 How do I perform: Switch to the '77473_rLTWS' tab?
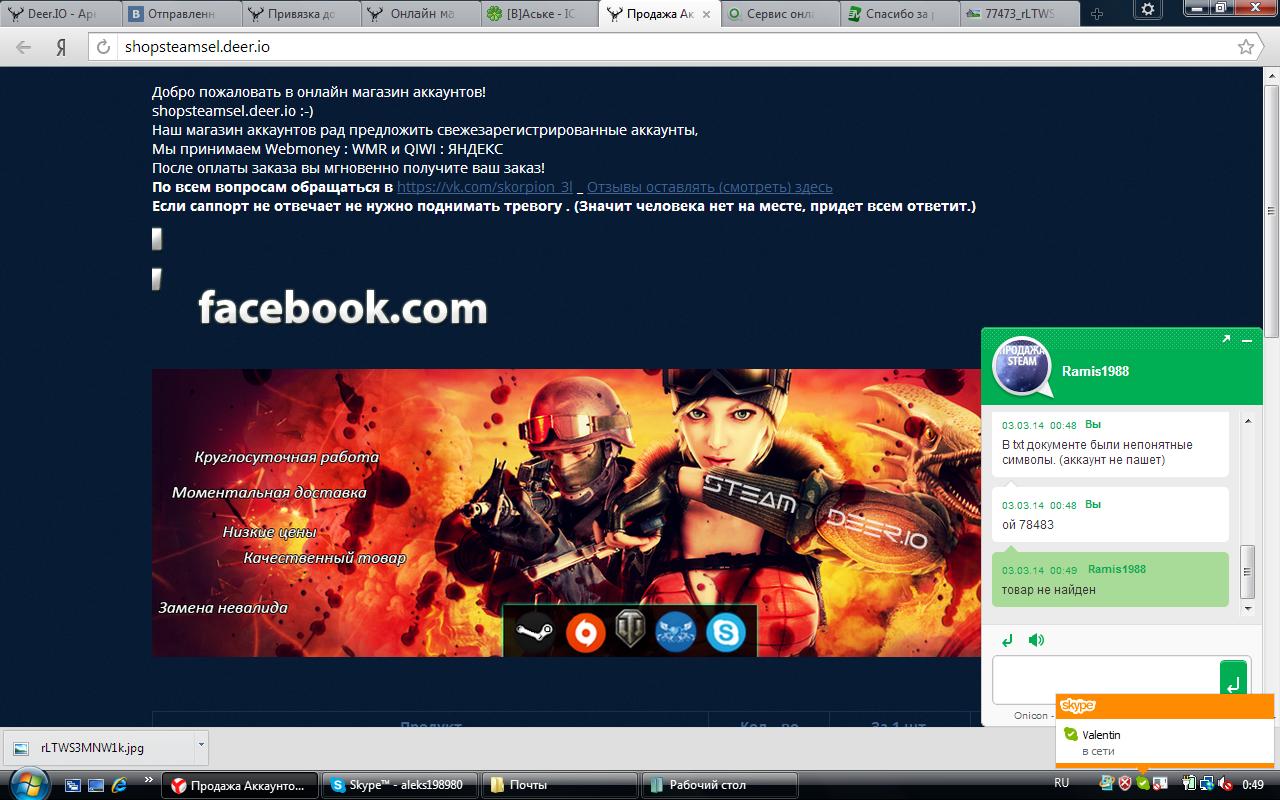[1020, 14]
